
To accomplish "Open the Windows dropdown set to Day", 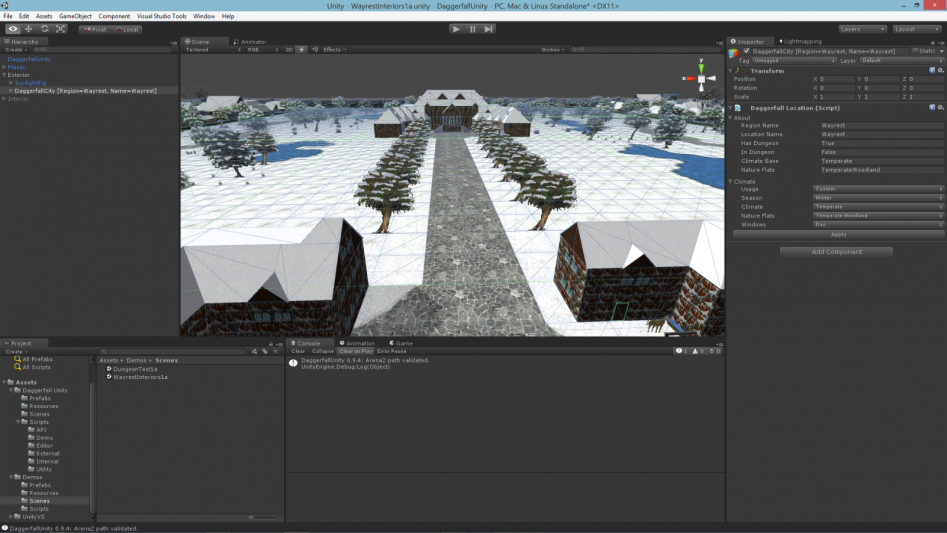I will point(878,225).
